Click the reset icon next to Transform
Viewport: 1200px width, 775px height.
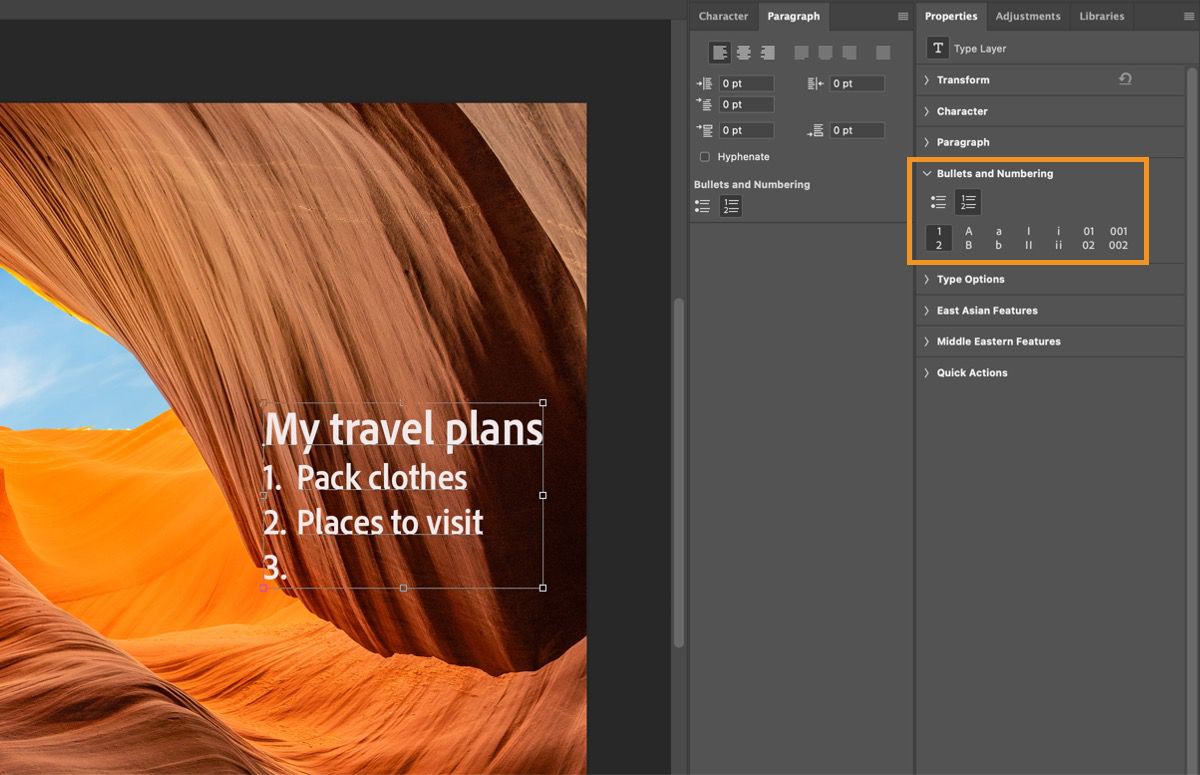pos(1125,79)
